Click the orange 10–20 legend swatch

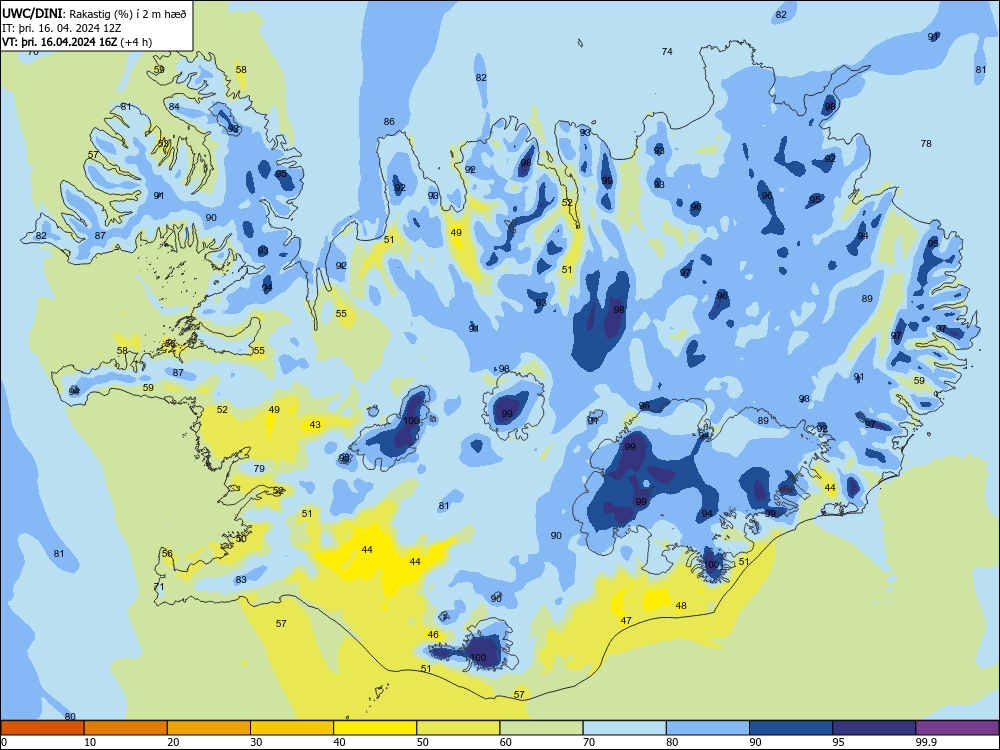[x=126, y=728]
